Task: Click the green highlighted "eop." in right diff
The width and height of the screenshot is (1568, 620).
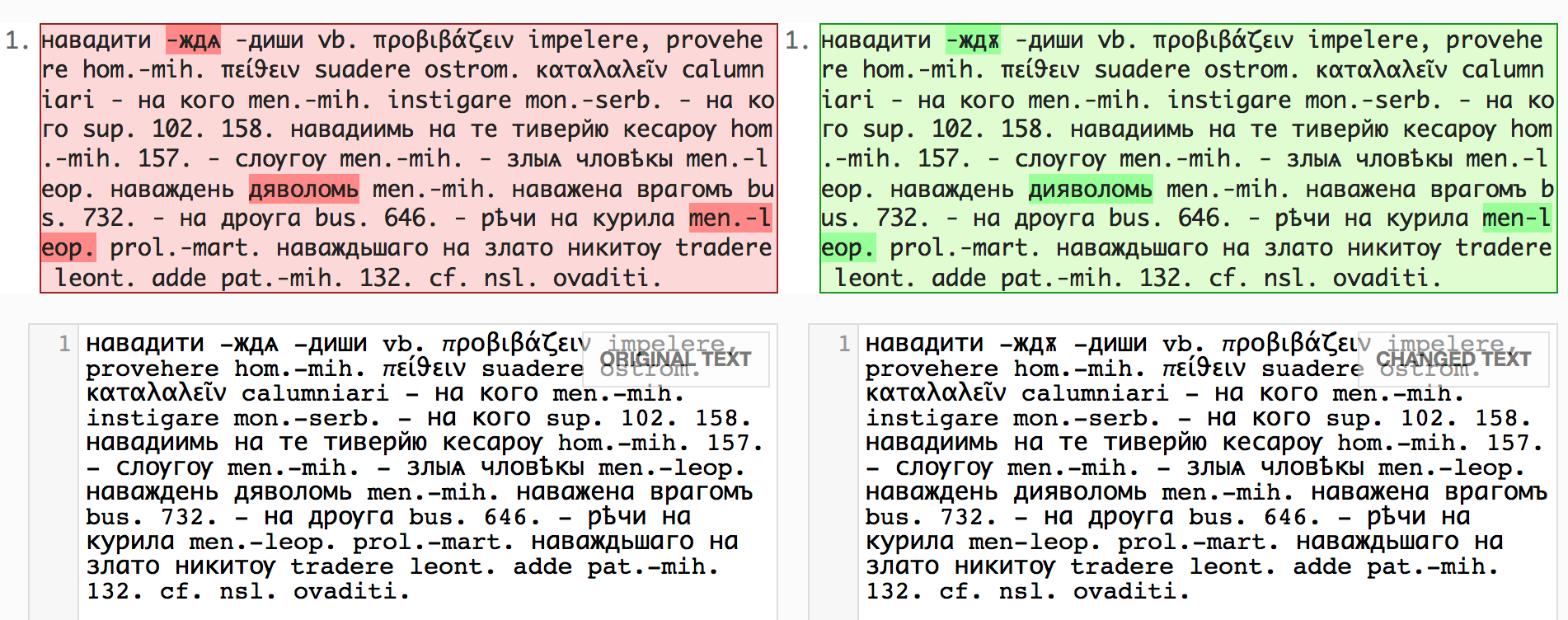Action: point(847,248)
